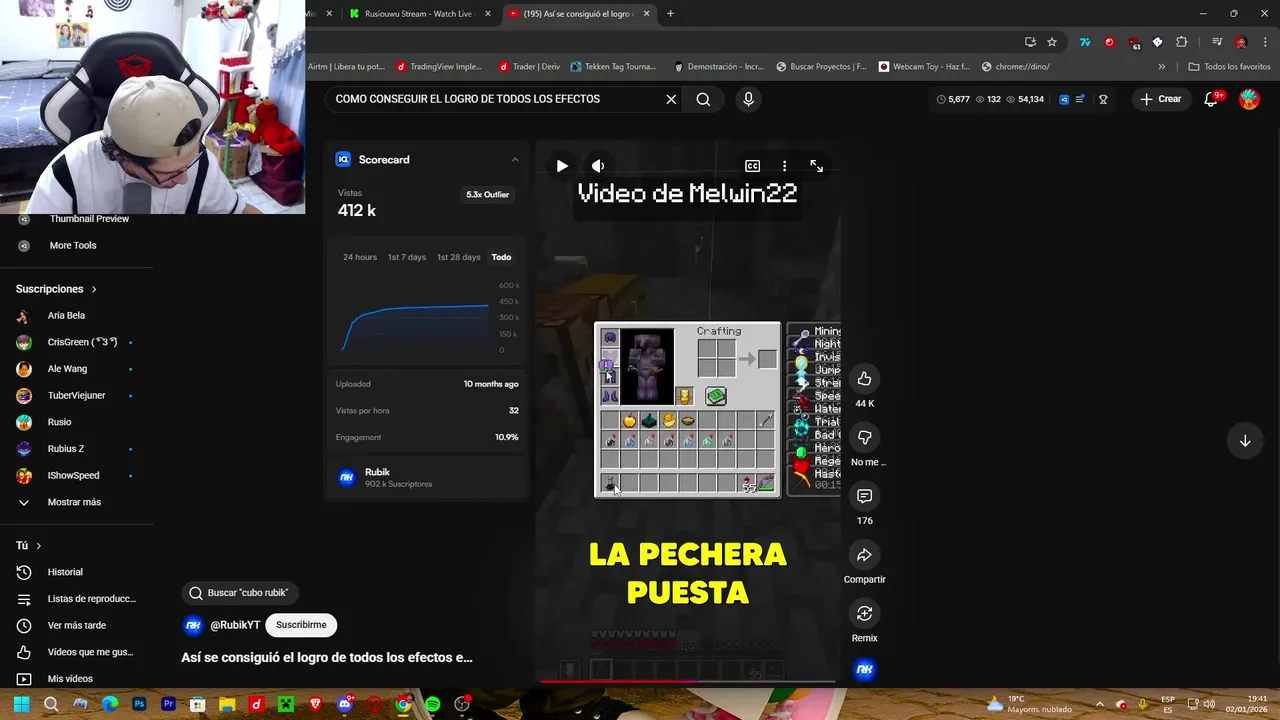
Task: Open the video's three-dot options menu
Action: [x=784, y=166]
